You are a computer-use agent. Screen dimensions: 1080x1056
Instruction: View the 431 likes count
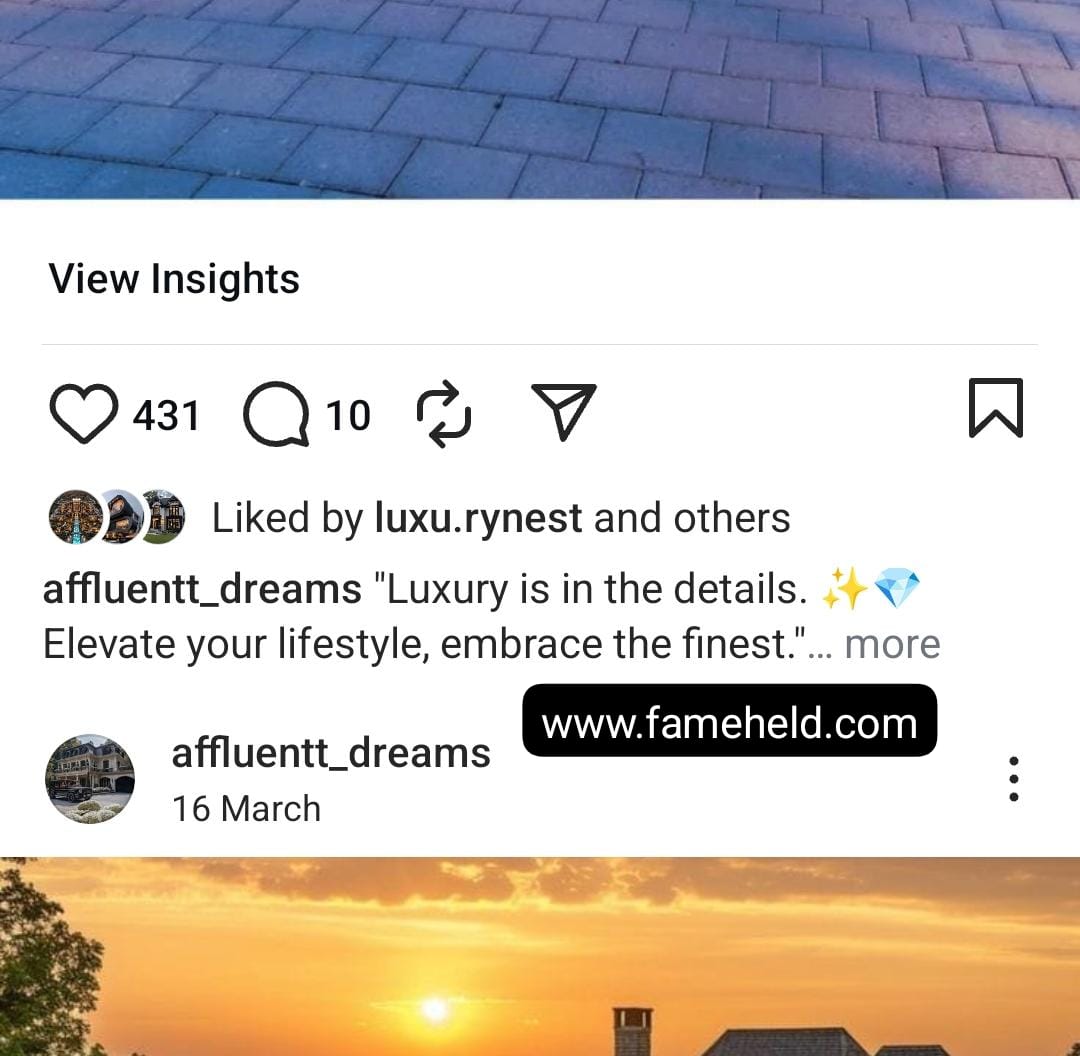click(x=166, y=415)
